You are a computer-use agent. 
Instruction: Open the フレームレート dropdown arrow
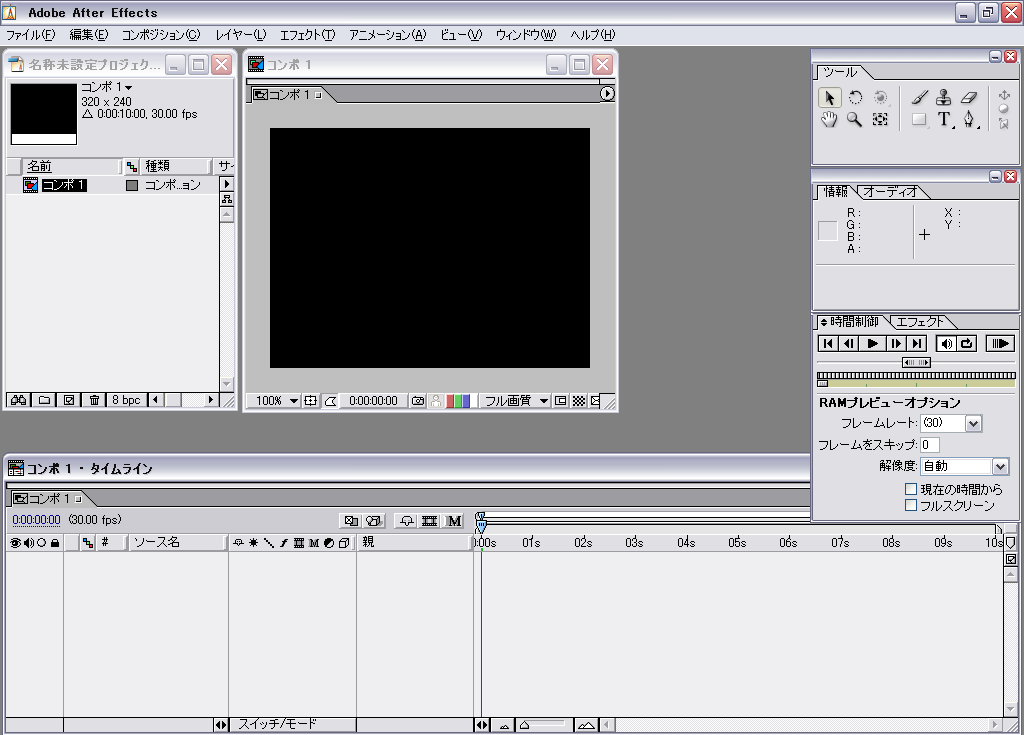[973, 423]
